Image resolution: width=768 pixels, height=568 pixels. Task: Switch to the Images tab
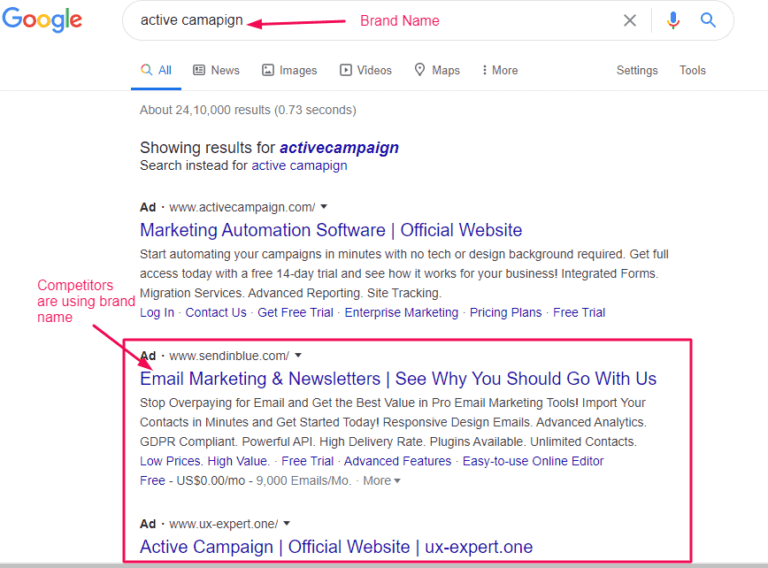click(289, 70)
